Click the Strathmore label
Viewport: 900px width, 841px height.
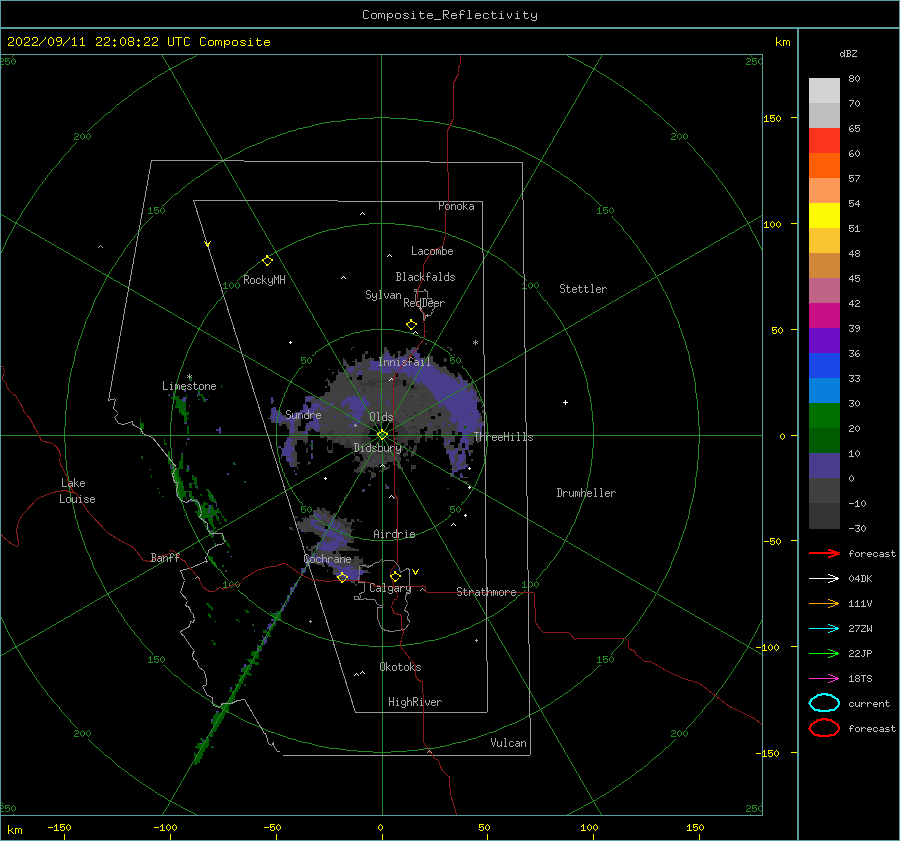(x=486, y=592)
